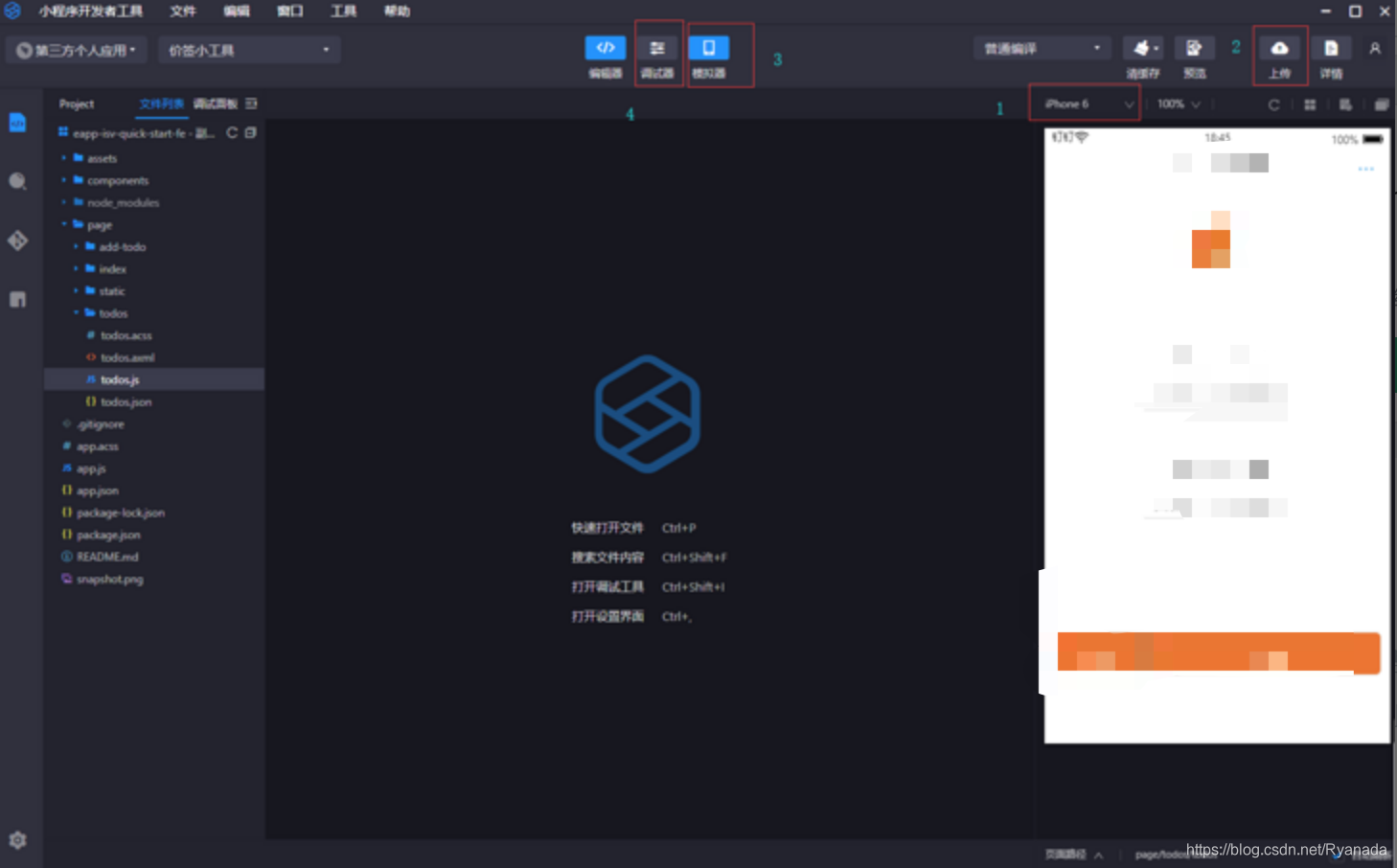Open settings gear in sidebar

tap(17, 840)
